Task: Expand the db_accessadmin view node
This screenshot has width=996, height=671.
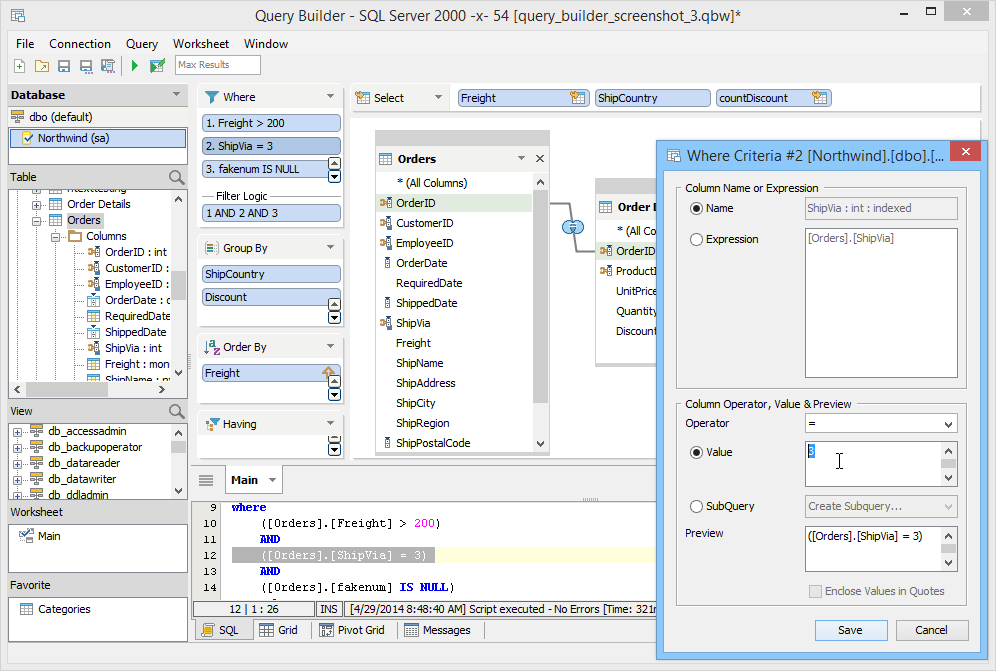Action: pos(17,432)
